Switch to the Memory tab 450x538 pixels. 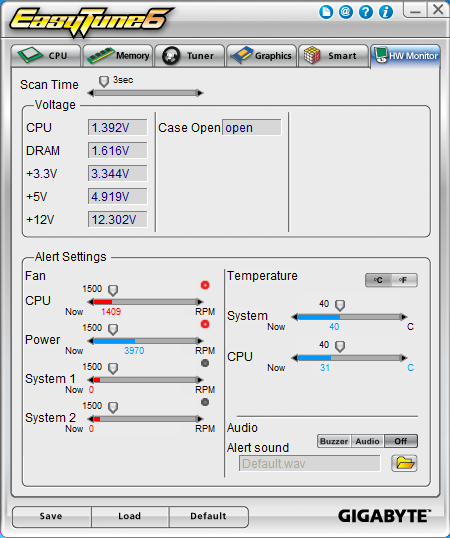click(x=118, y=56)
